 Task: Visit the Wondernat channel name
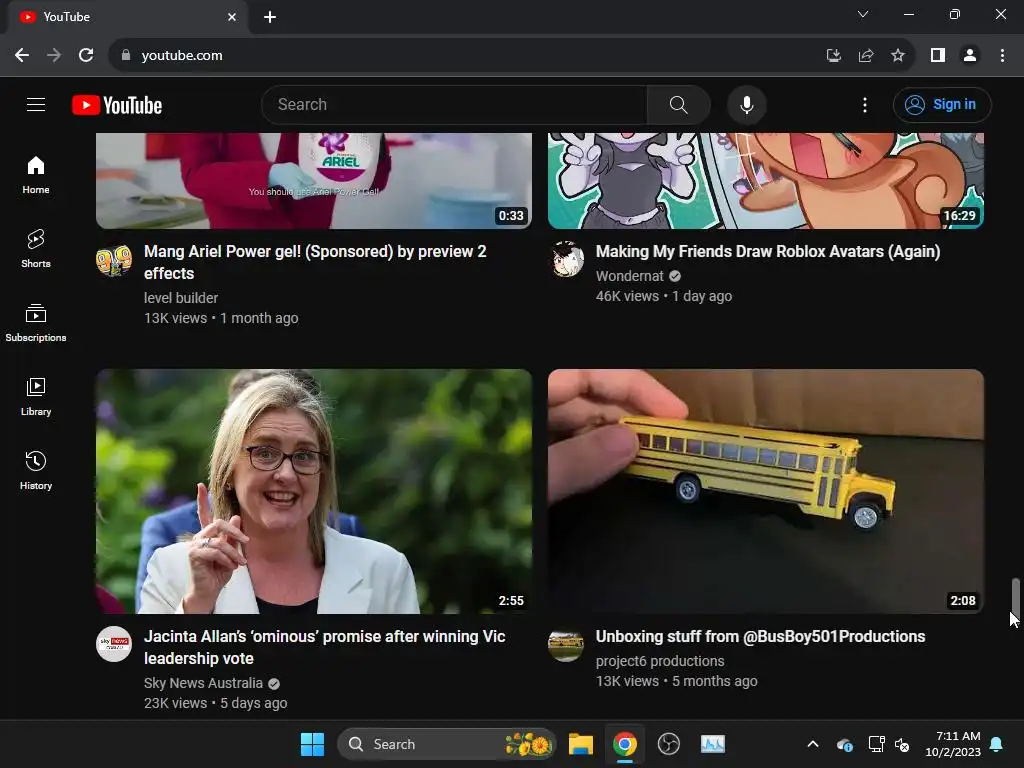[x=630, y=276]
